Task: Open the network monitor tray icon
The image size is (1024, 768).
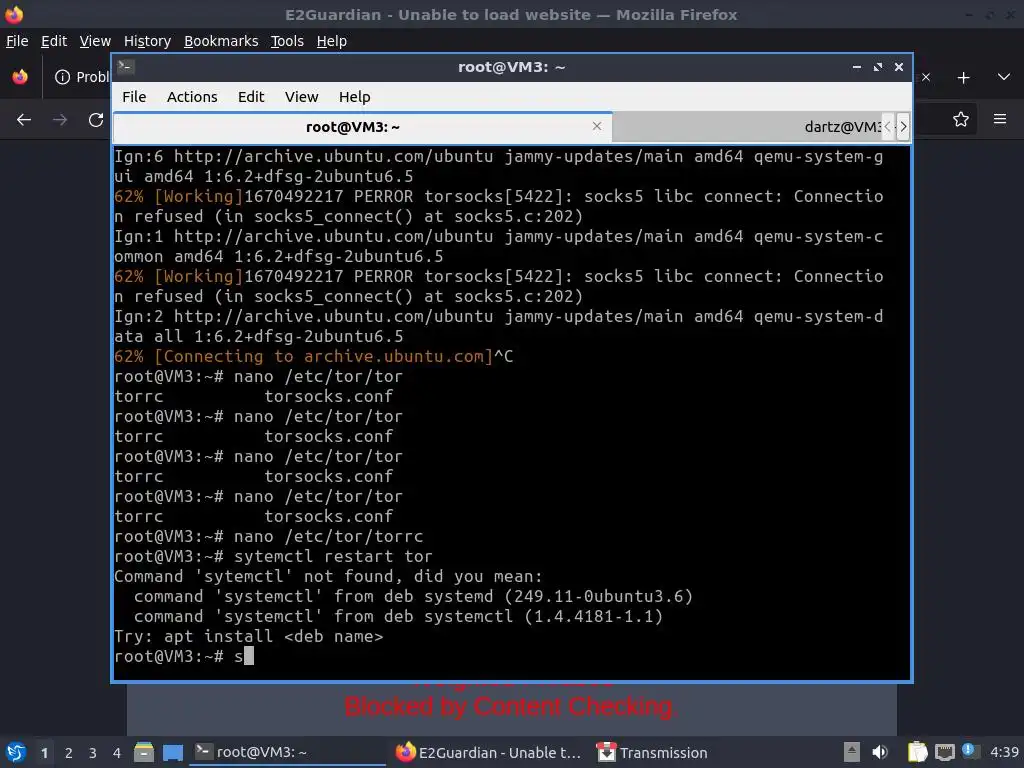Action: [944, 752]
